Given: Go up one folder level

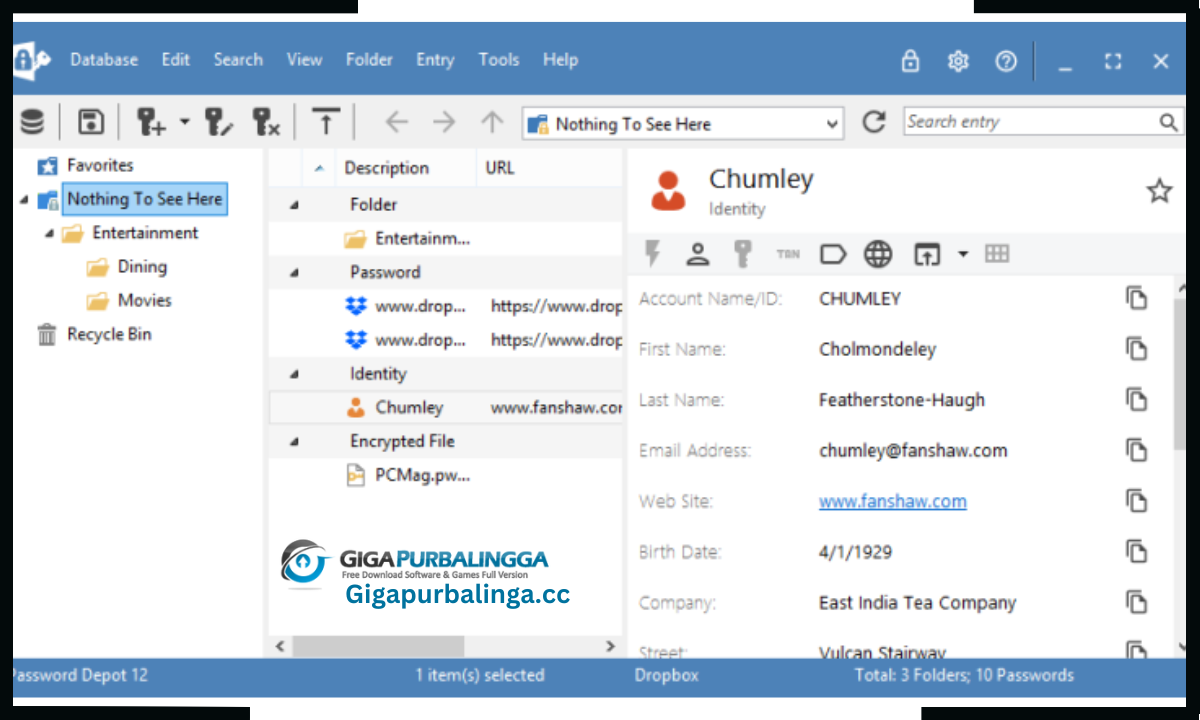Looking at the screenshot, I should (491, 123).
